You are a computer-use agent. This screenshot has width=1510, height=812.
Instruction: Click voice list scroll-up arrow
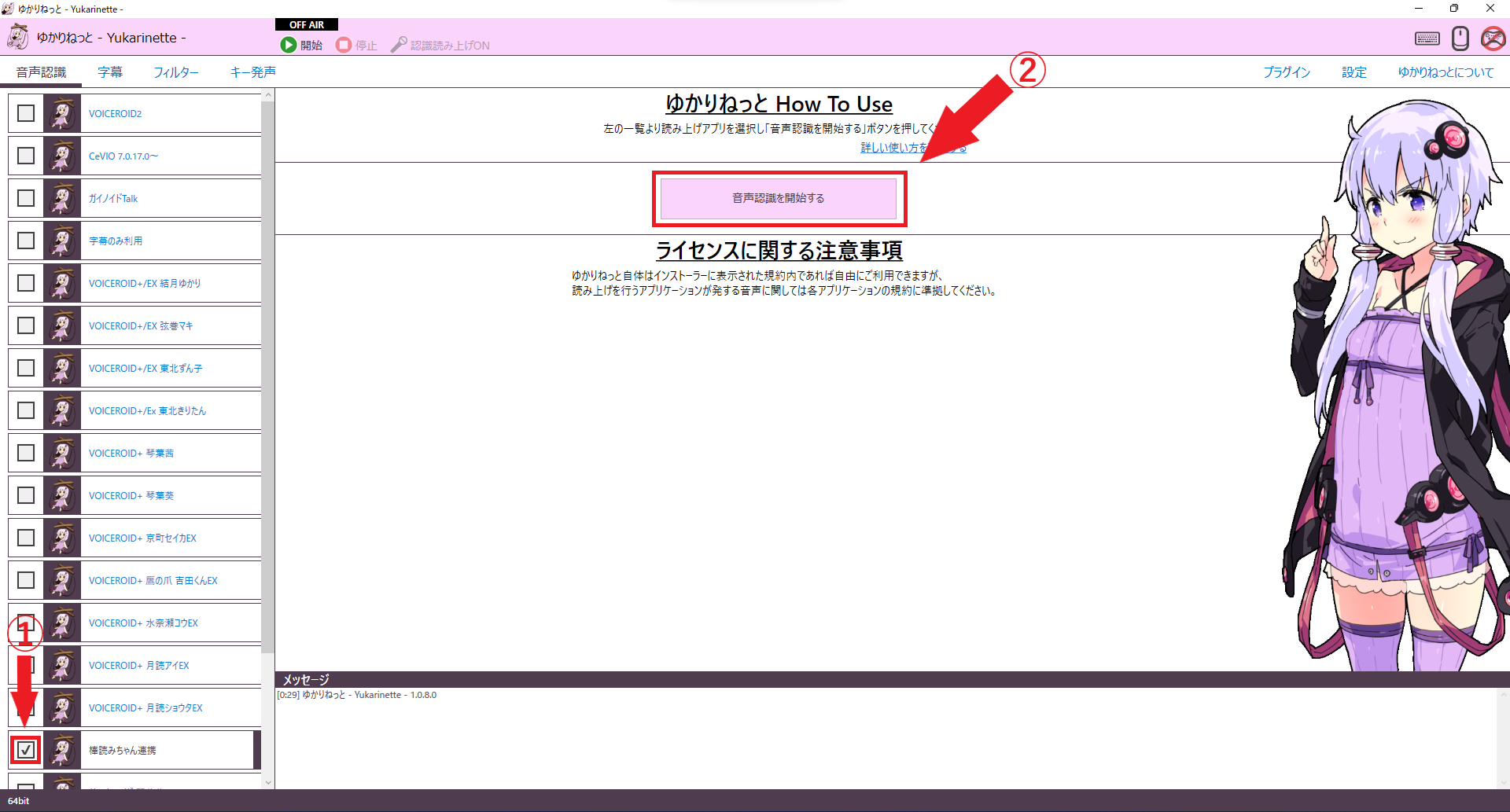(268, 95)
